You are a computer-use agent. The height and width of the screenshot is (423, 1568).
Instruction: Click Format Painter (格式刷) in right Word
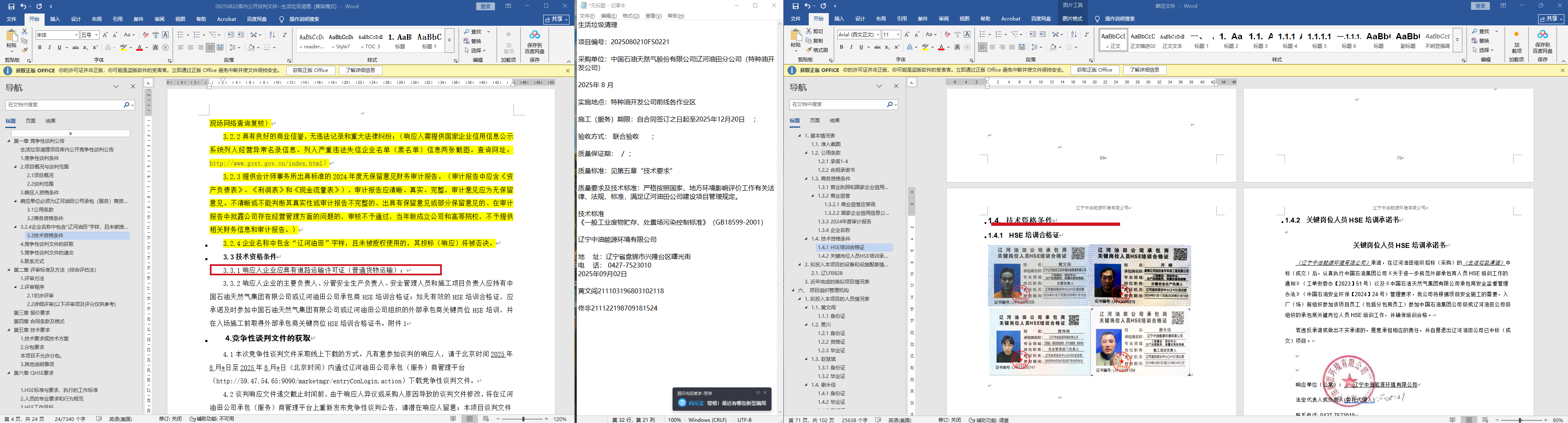point(817,50)
